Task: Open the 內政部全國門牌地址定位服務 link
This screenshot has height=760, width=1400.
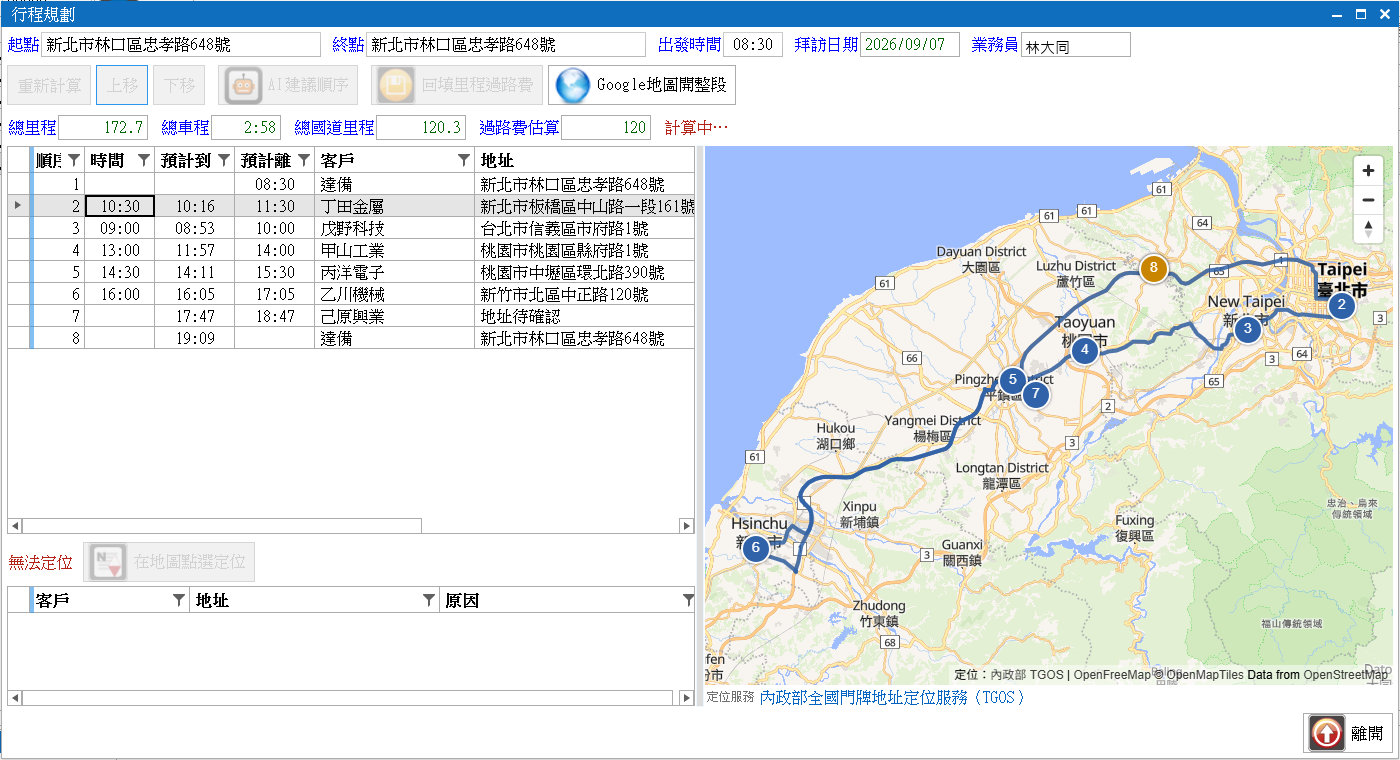Action: point(892,697)
